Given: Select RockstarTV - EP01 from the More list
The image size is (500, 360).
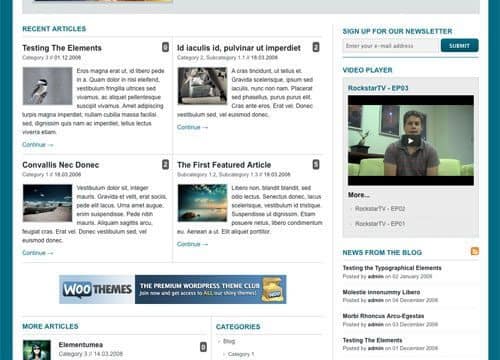Looking at the screenshot, I should (380, 224).
